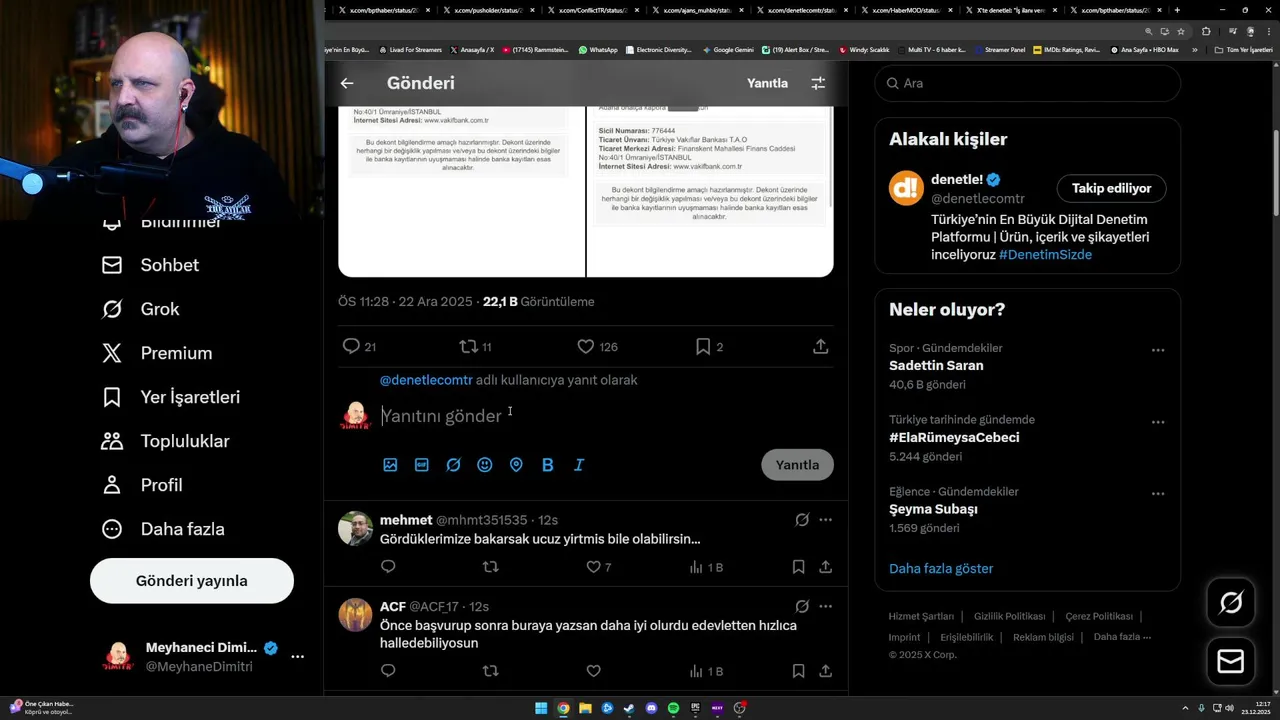Insert a GIF into the reply
The height and width of the screenshot is (720, 1280).
pos(422,465)
